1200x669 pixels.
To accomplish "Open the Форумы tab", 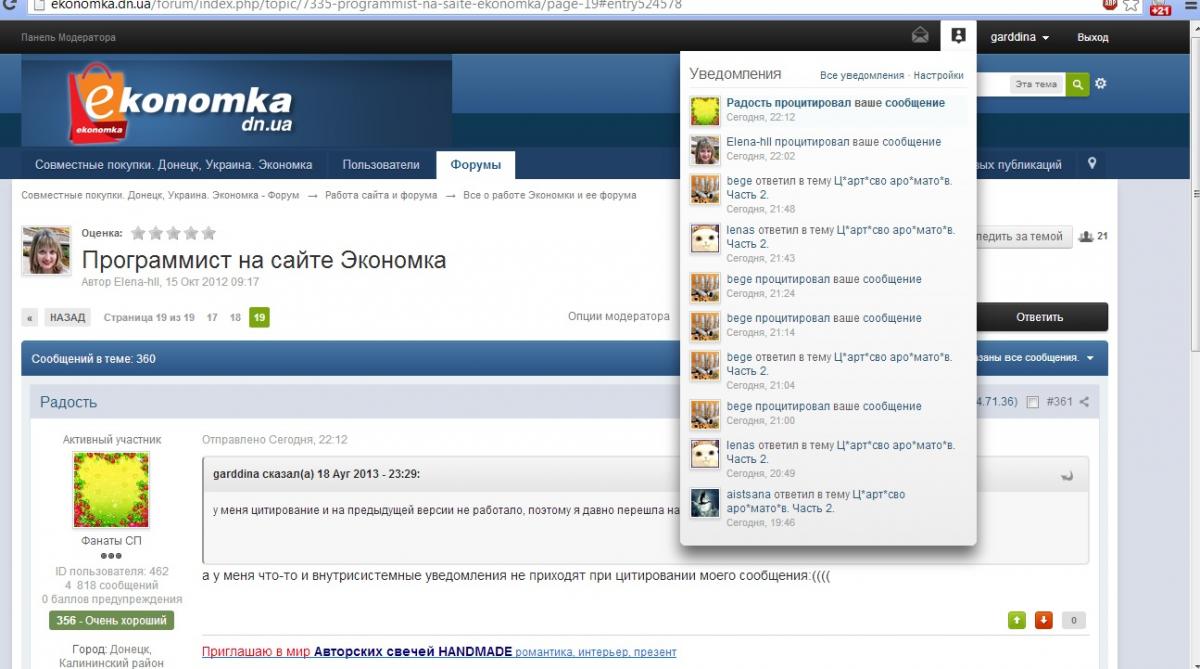I will tap(475, 165).
